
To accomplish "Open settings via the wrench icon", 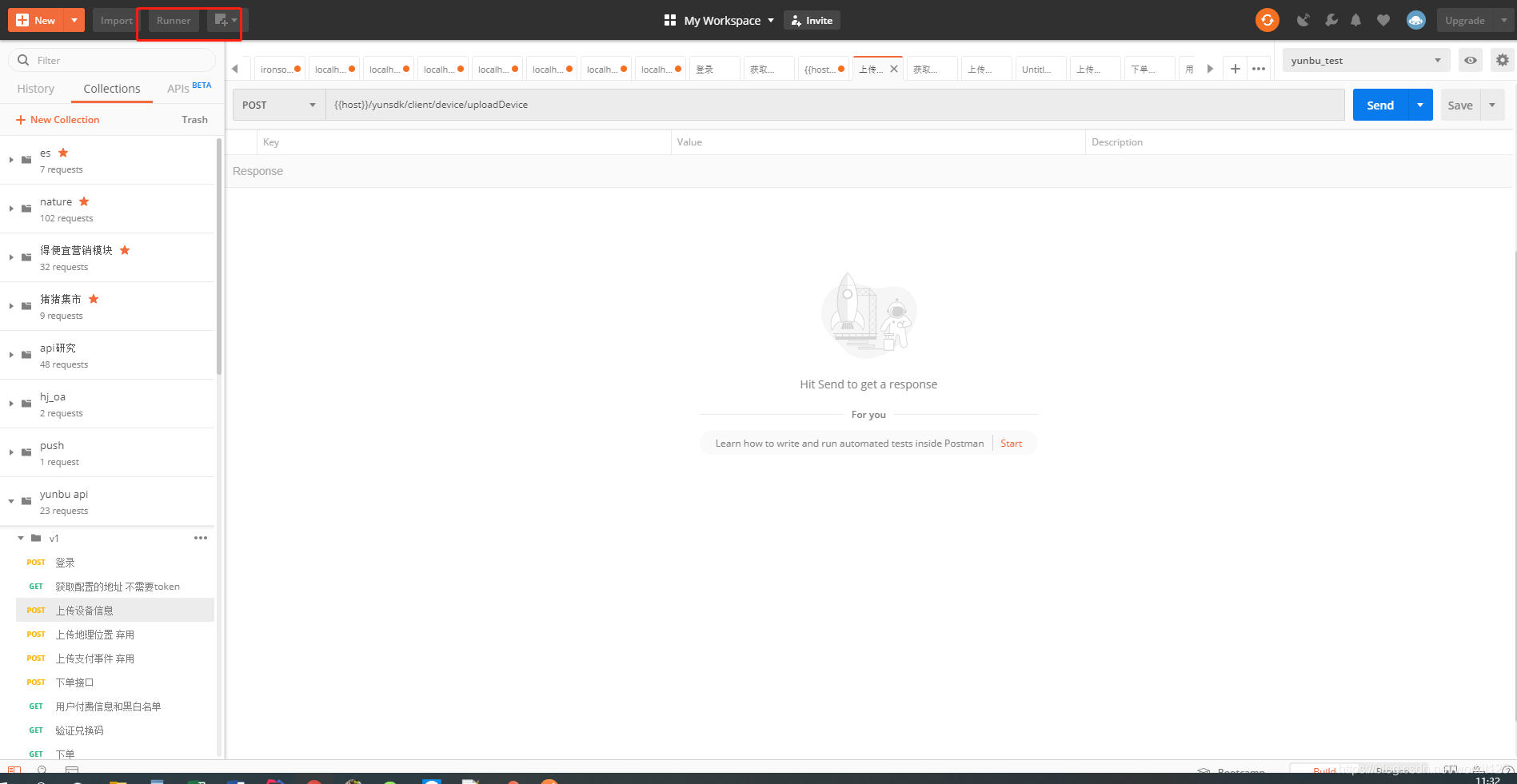I will pos(1331,20).
